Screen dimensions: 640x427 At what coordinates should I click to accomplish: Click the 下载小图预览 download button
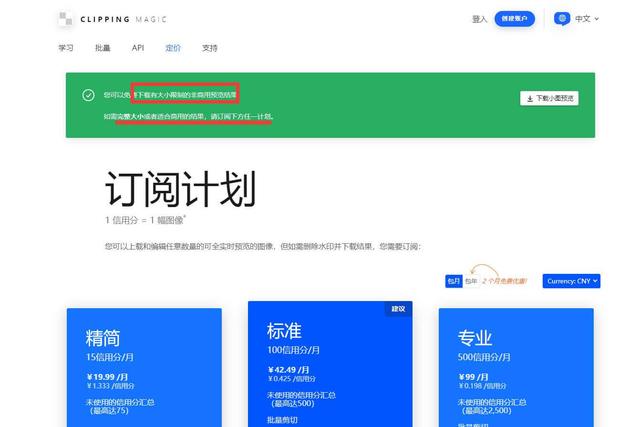549,98
